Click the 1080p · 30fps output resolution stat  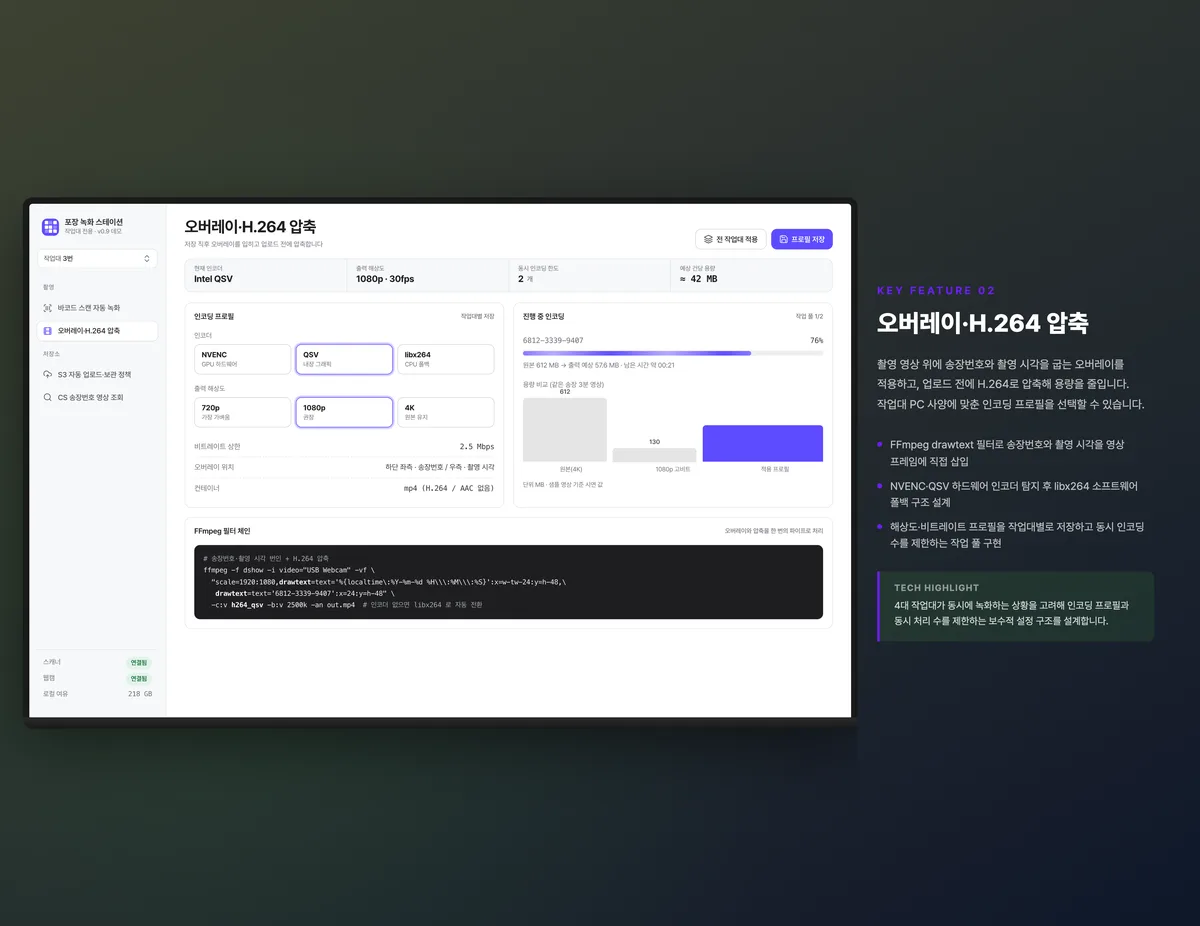click(x=385, y=279)
